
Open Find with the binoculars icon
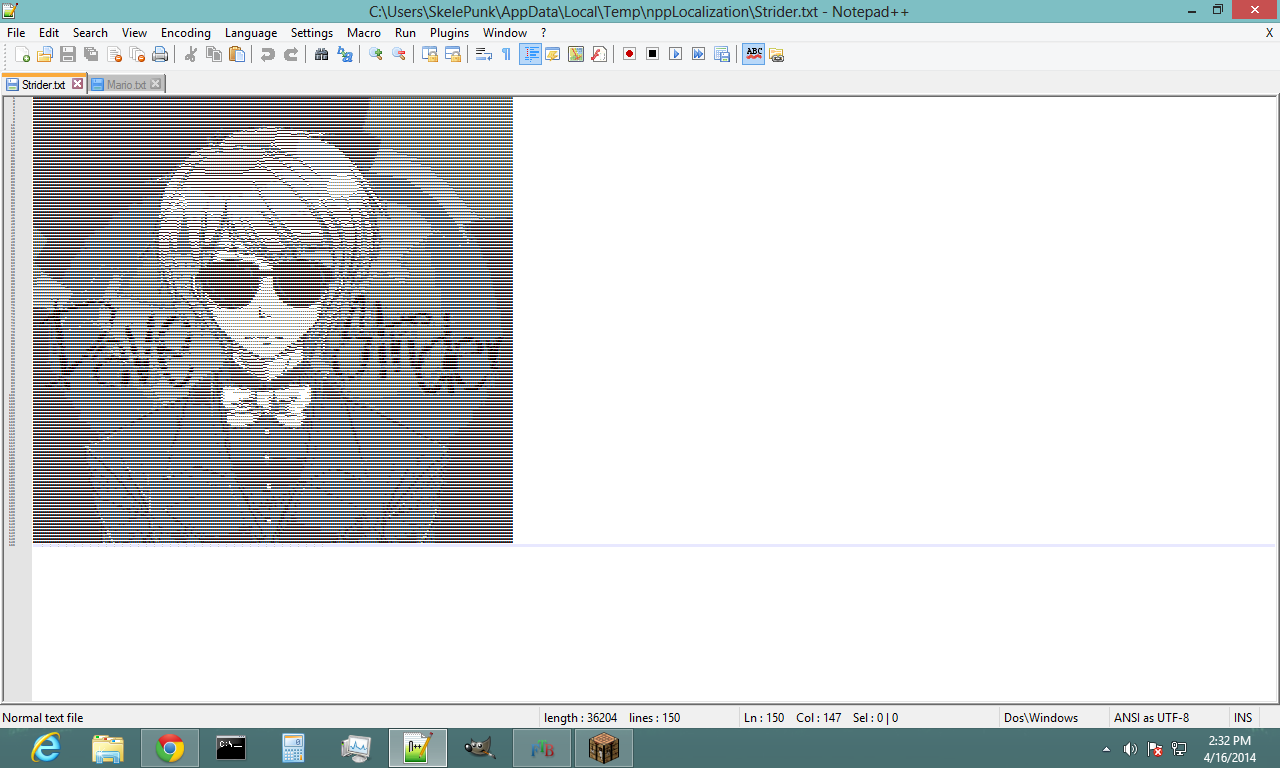pyautogui.click(x=321, y=54)
